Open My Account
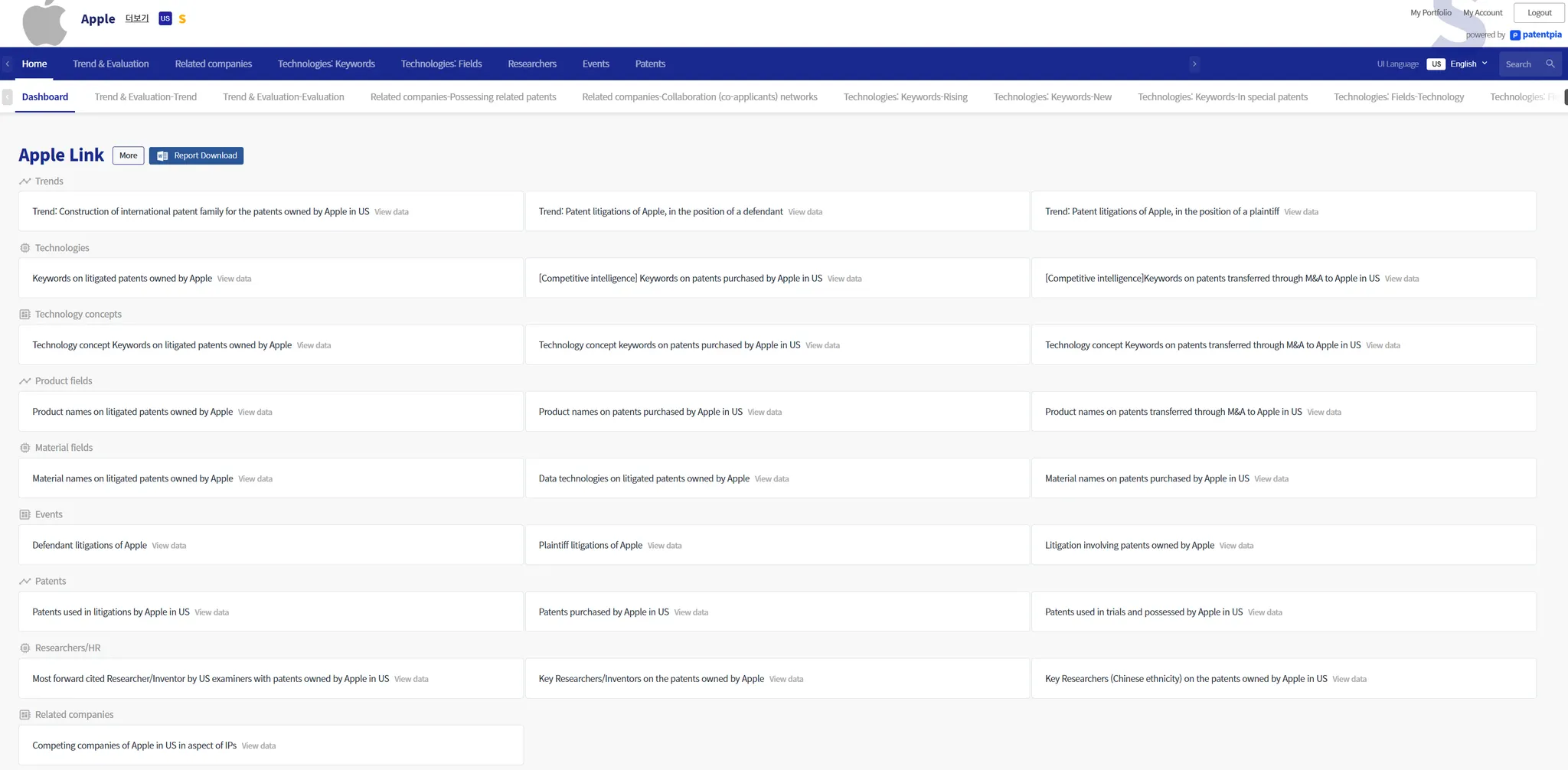 (1483, 13)
